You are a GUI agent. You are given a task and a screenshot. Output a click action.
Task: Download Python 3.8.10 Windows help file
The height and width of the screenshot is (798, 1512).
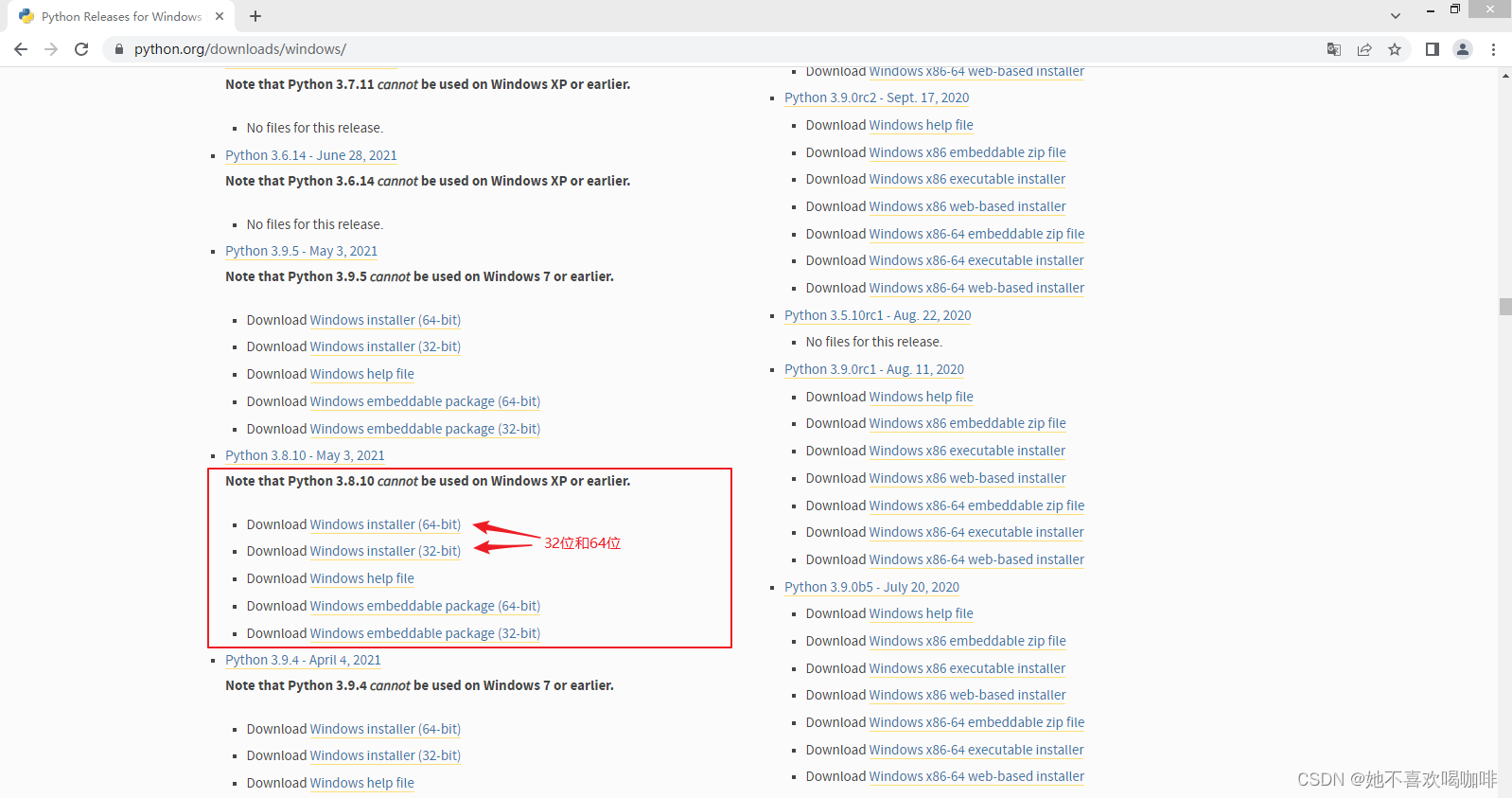[x=362, y=578]
